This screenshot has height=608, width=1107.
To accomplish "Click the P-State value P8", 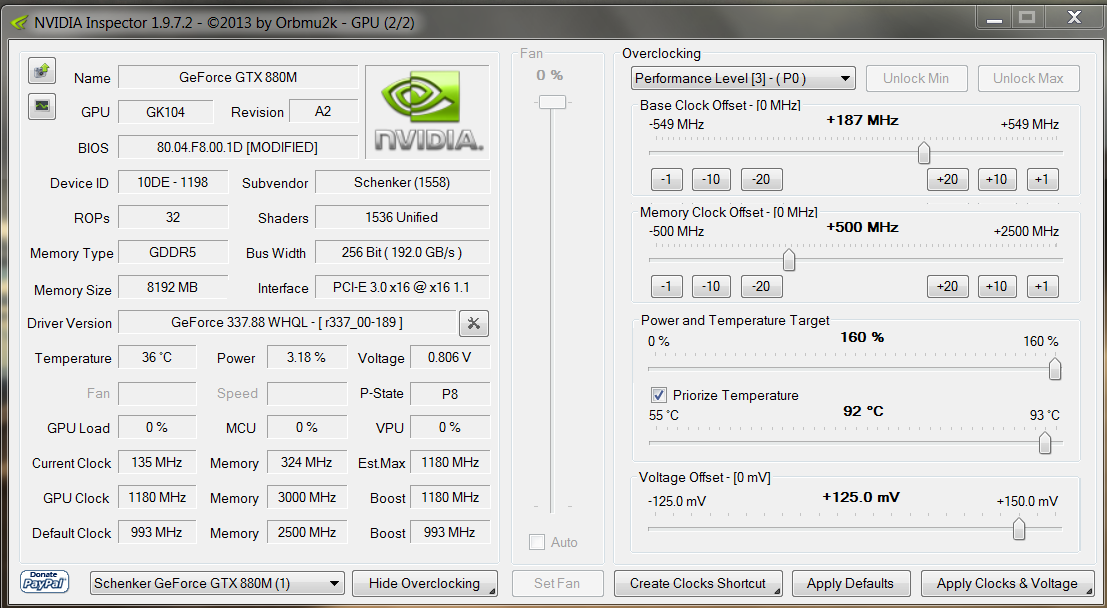I will tap(450, 393).
